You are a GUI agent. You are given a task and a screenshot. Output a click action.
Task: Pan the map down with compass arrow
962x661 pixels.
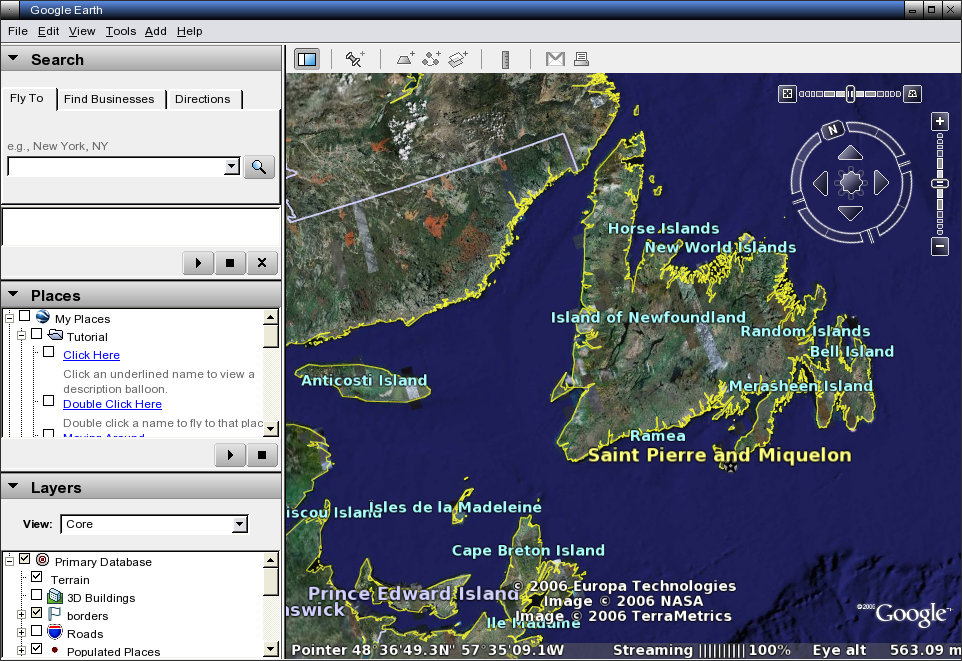click(850, 213)
